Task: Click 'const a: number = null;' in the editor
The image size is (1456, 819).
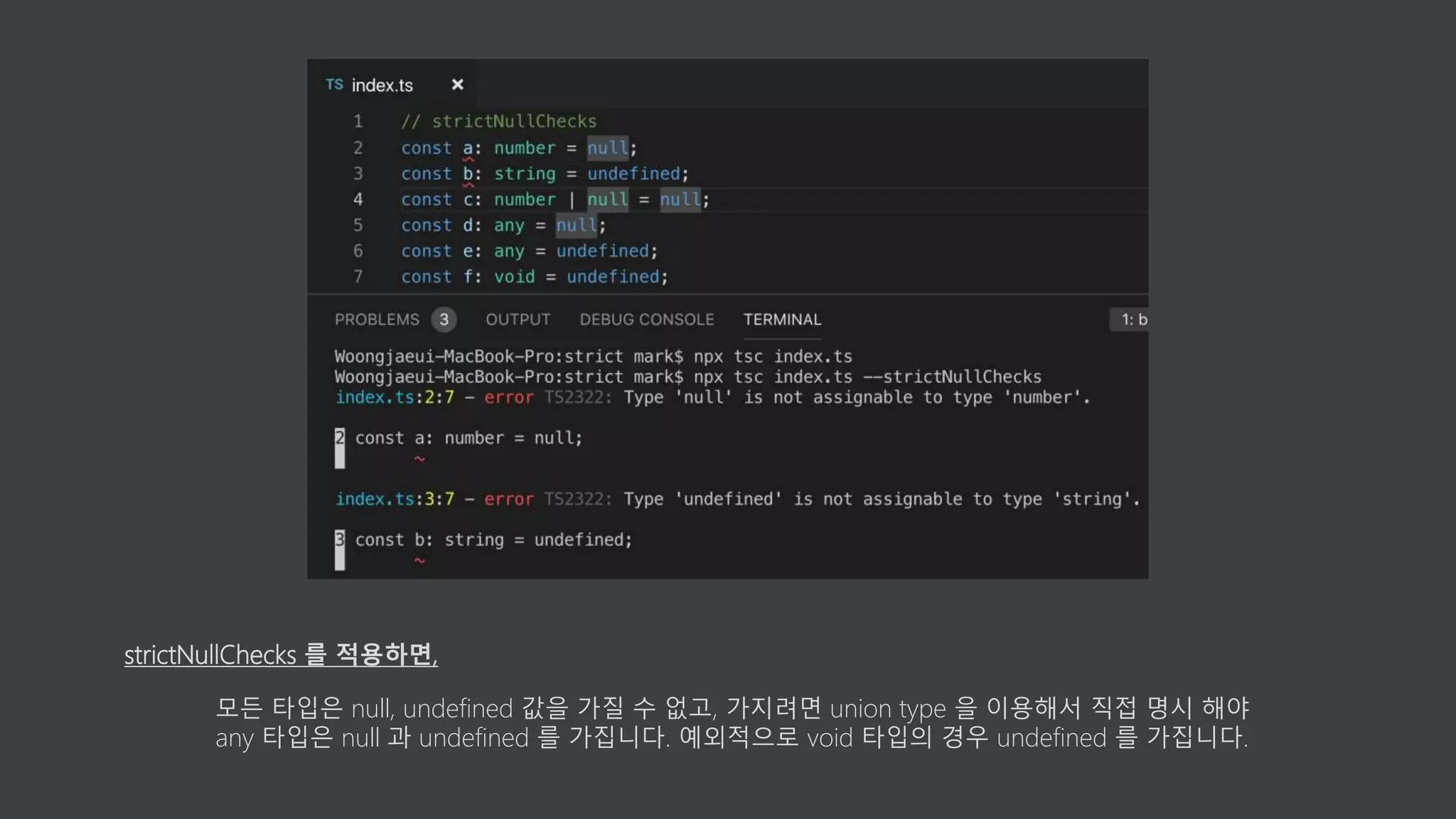Action: point(519,148)
